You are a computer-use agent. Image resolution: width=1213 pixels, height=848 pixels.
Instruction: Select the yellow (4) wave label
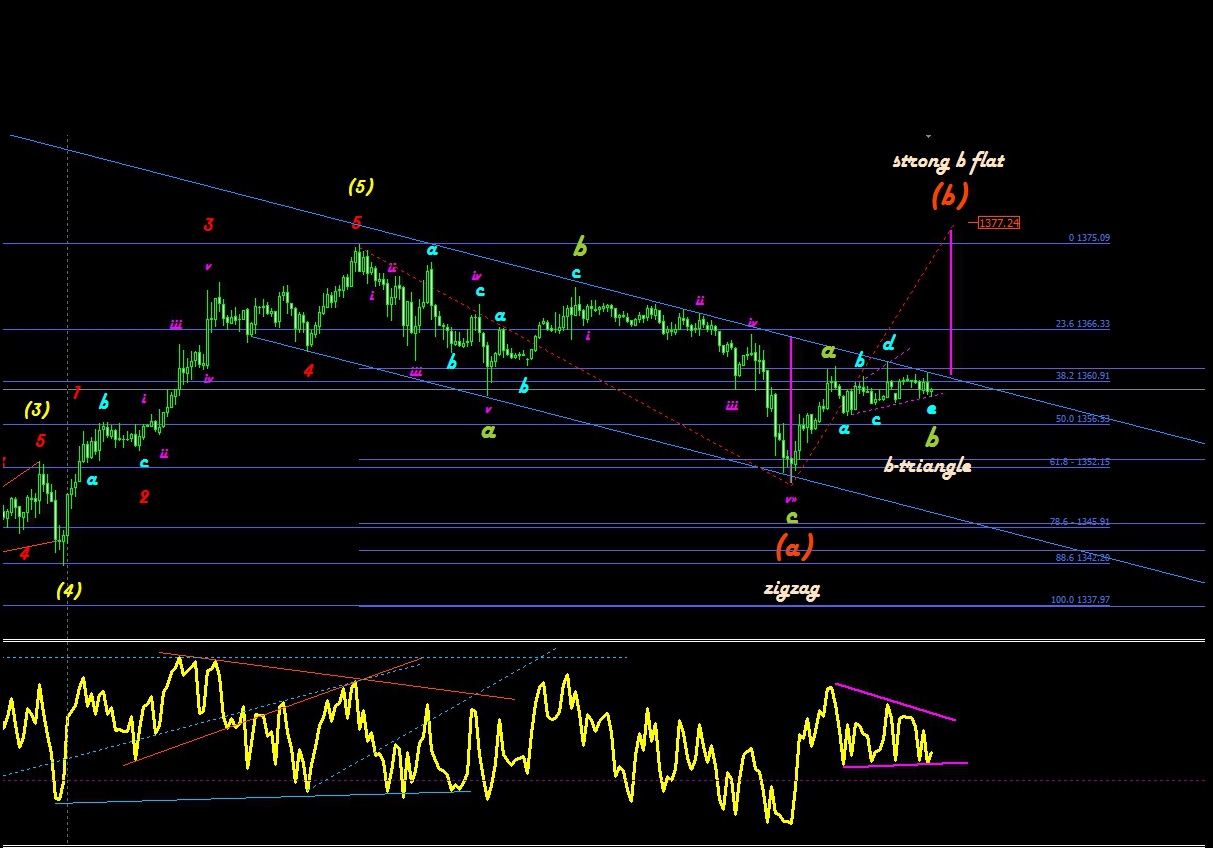tap(69, 590)
